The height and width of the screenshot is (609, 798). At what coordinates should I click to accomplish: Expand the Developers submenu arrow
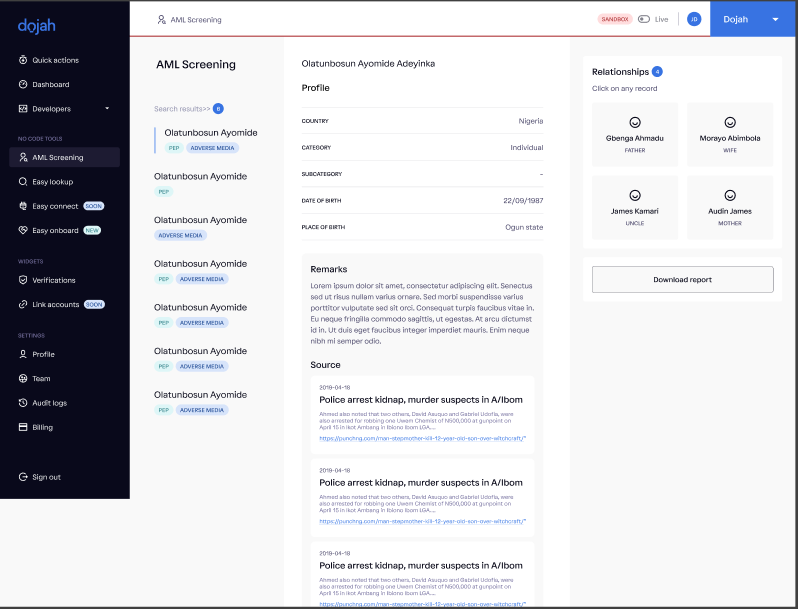[x=107, y=108]
